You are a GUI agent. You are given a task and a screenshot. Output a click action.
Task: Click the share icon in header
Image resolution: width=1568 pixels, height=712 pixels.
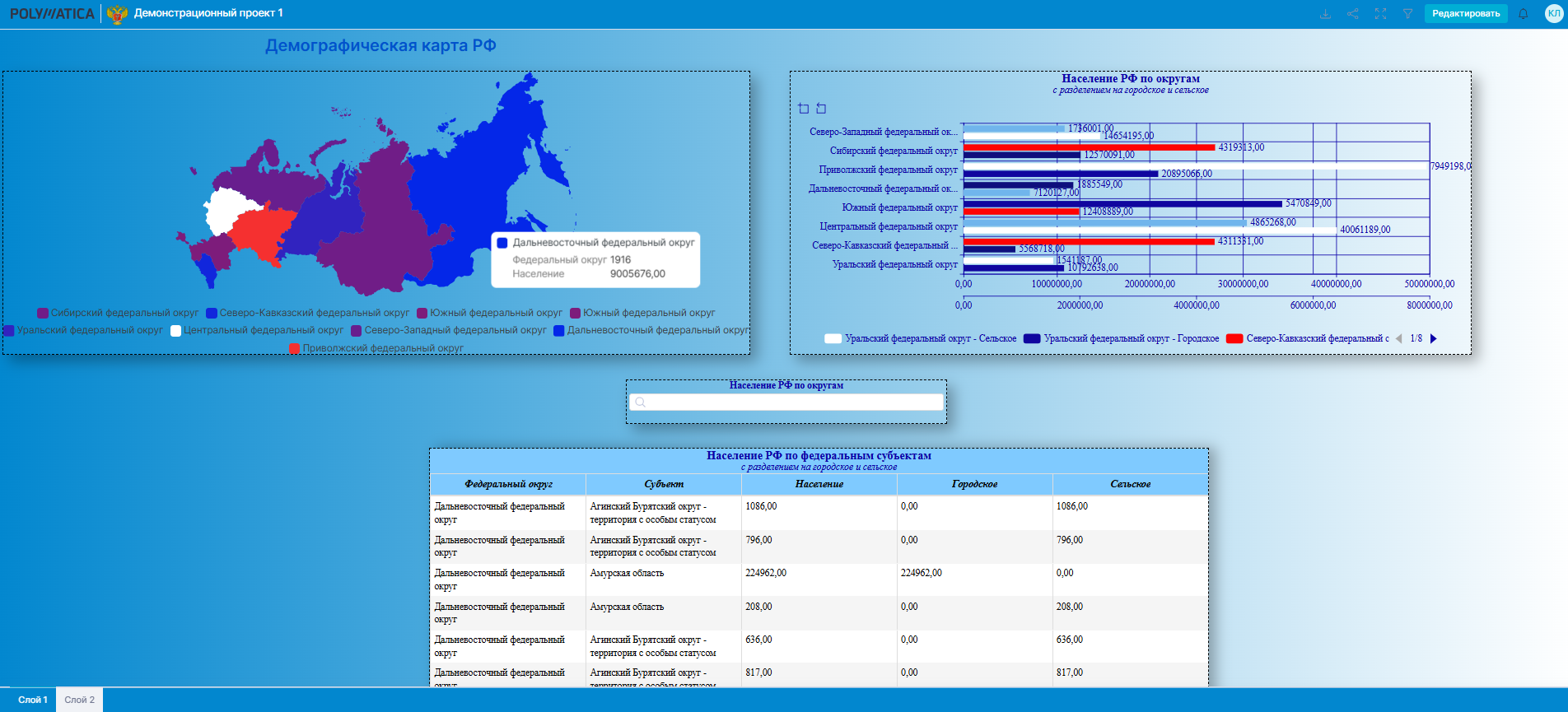point(1352,14)
